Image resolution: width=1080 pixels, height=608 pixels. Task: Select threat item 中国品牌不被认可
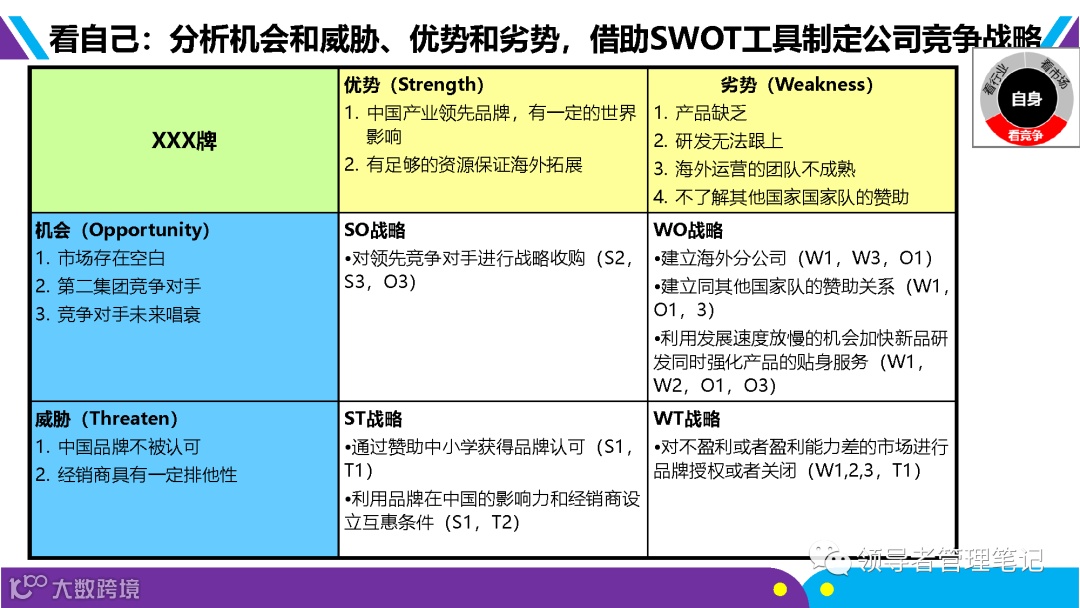[118, 447]
